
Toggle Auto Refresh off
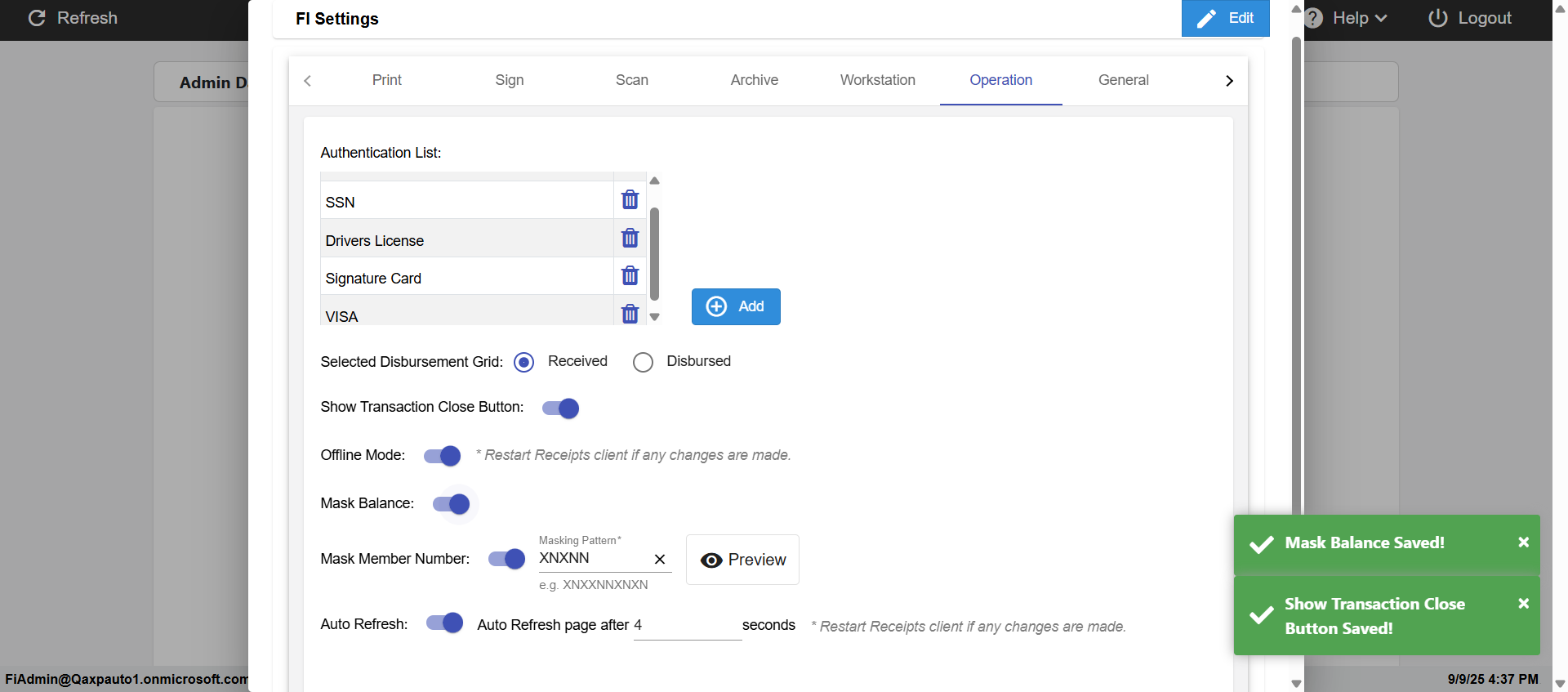[445, 623]
